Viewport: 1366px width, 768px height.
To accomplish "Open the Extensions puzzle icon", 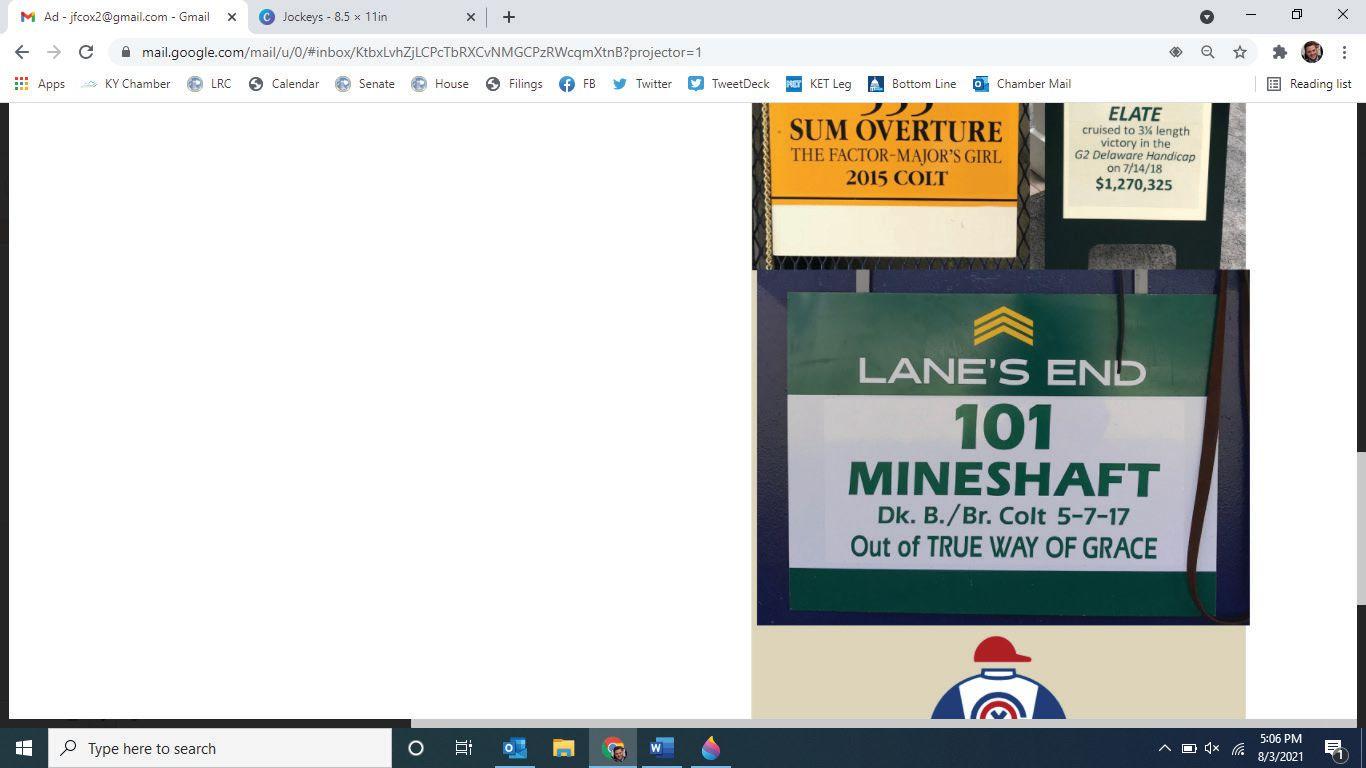I will (1279, 52).
